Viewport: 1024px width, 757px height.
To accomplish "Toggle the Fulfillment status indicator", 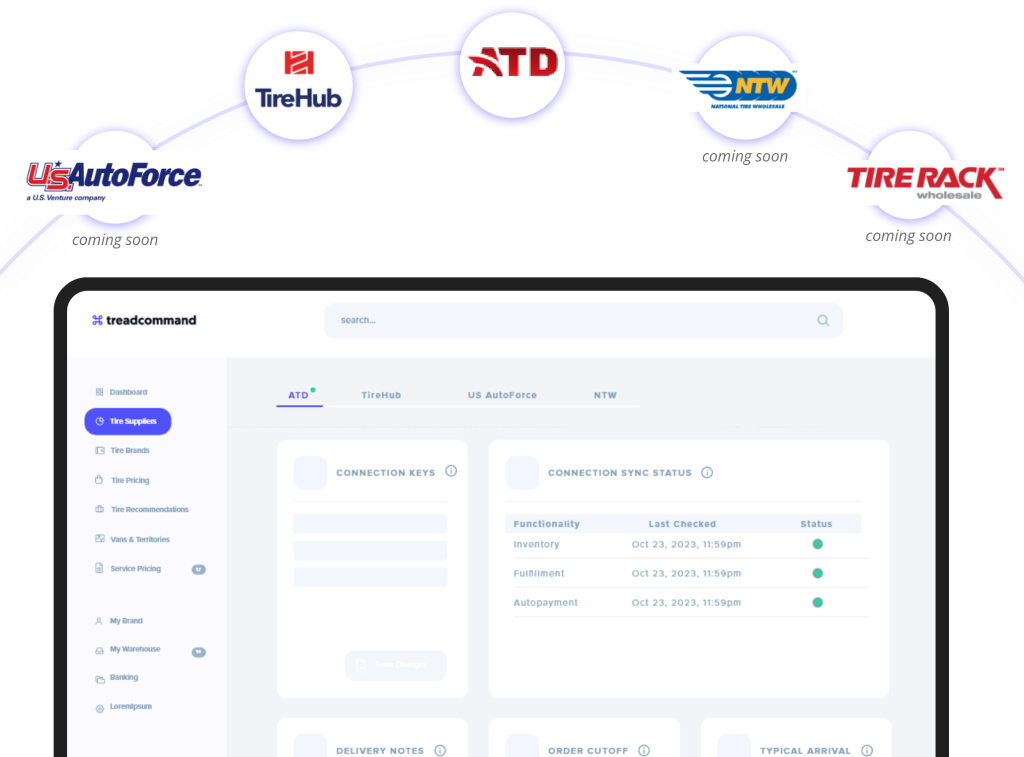I will click(x=818, y=573).
